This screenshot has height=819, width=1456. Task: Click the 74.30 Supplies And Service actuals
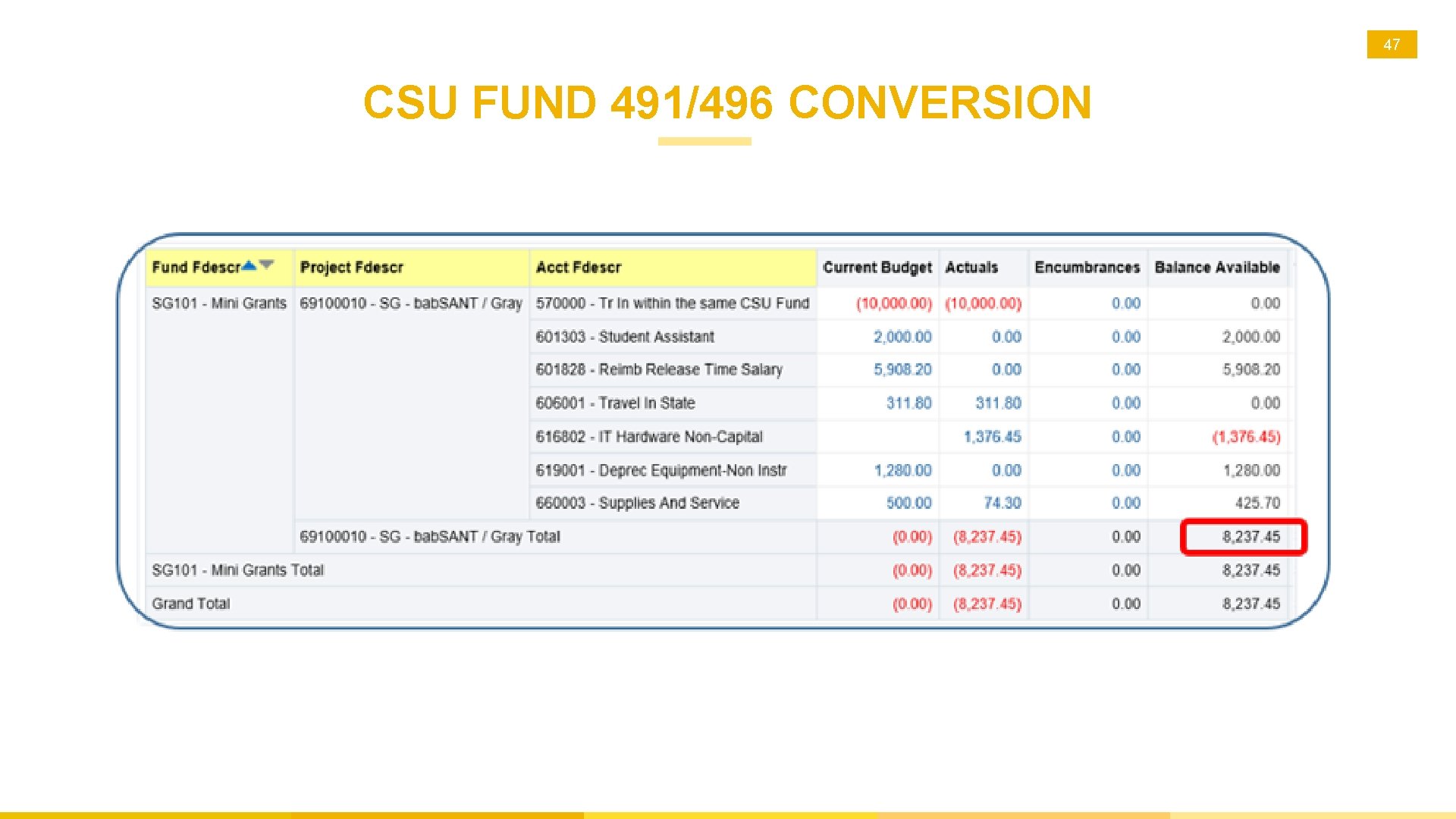pos(1002,503)
